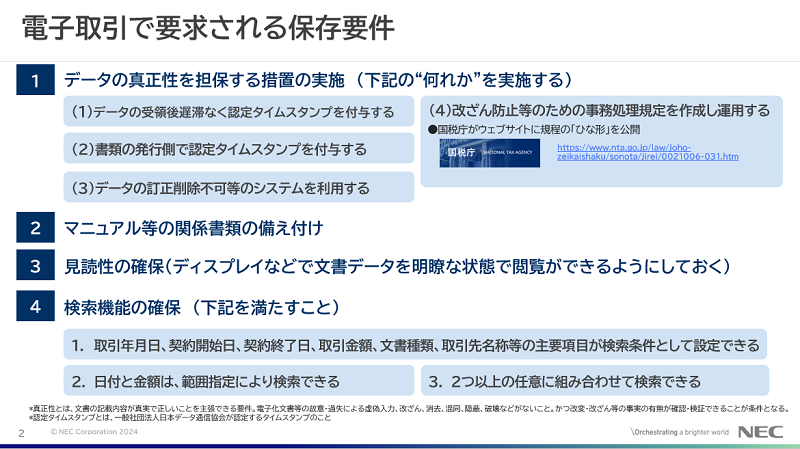Select the 1. 取引年月日 search condition box
800x449 pixels.
point(415,345)
